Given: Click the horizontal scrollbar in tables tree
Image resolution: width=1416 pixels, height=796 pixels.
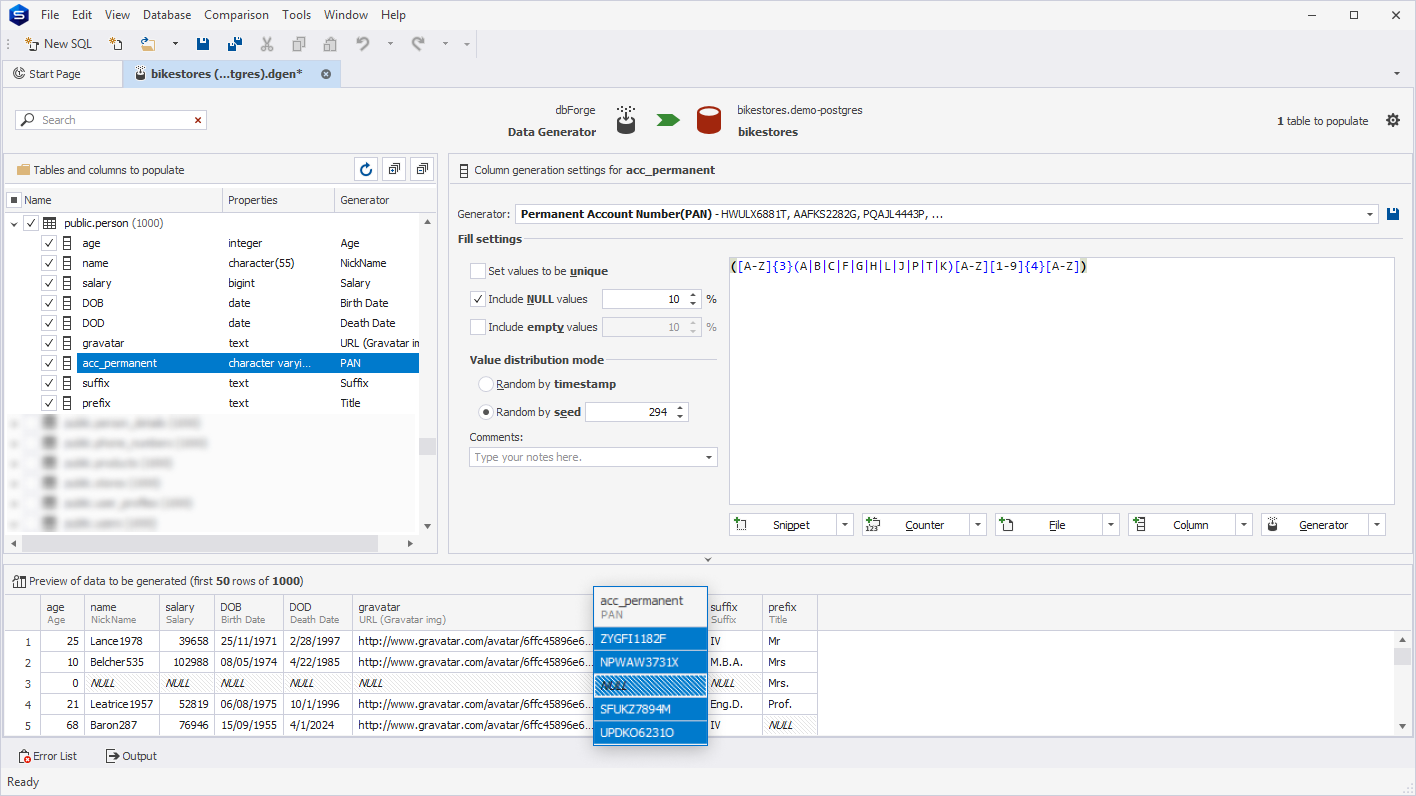Looking at the screenshot, I should [x=200, y=543].
